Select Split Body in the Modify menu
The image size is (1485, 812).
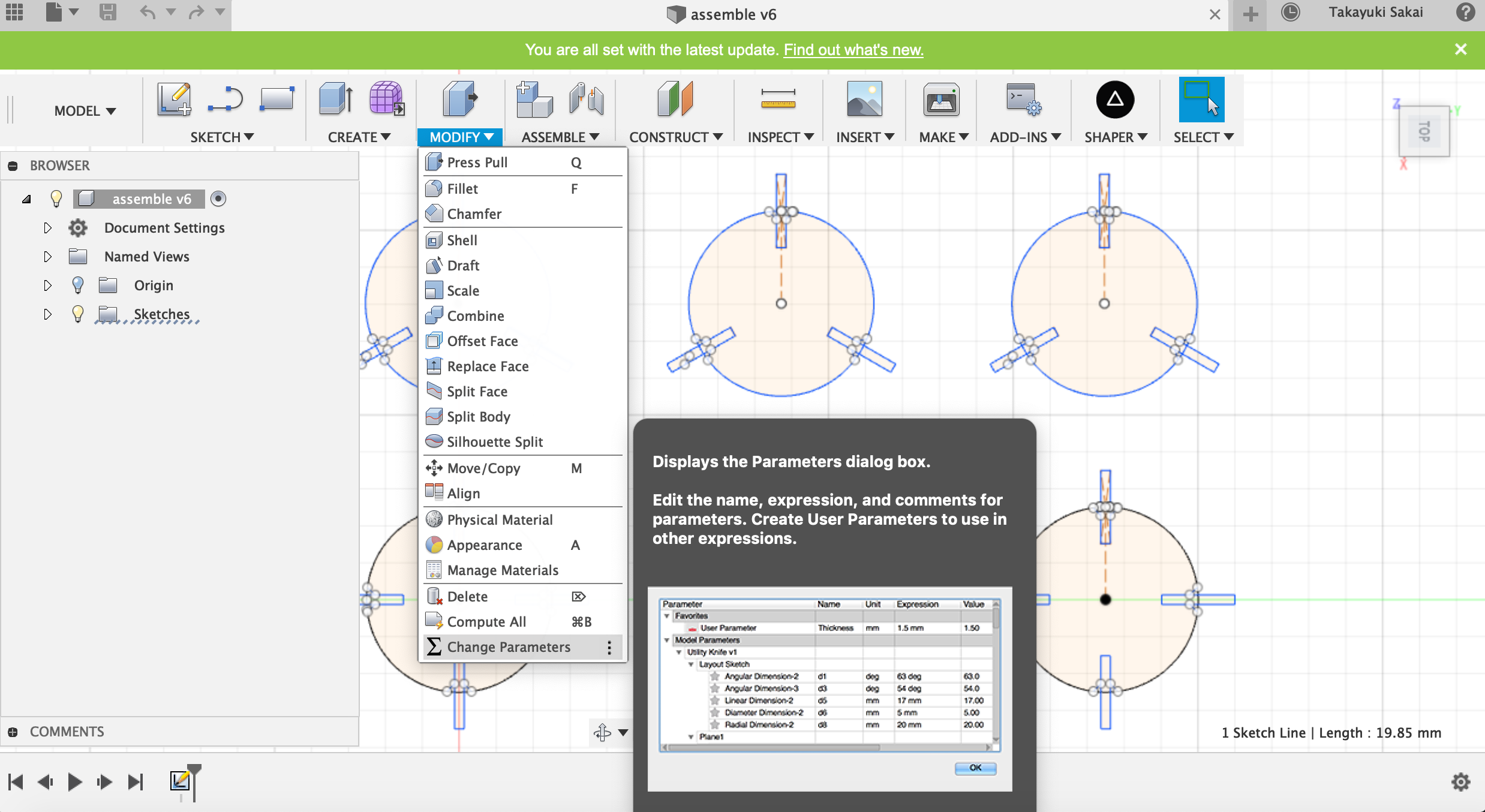tap(478, 417)
